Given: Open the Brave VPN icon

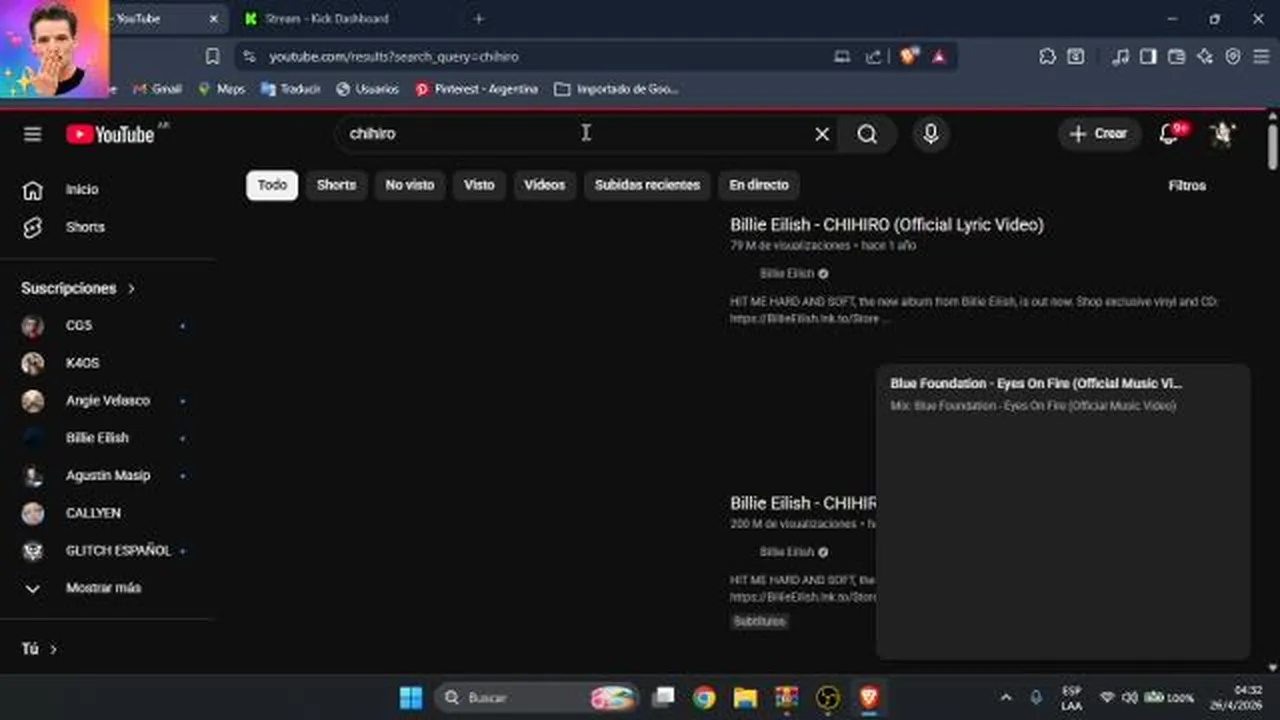Looking at the screenshot, I should pos(1233,57).
